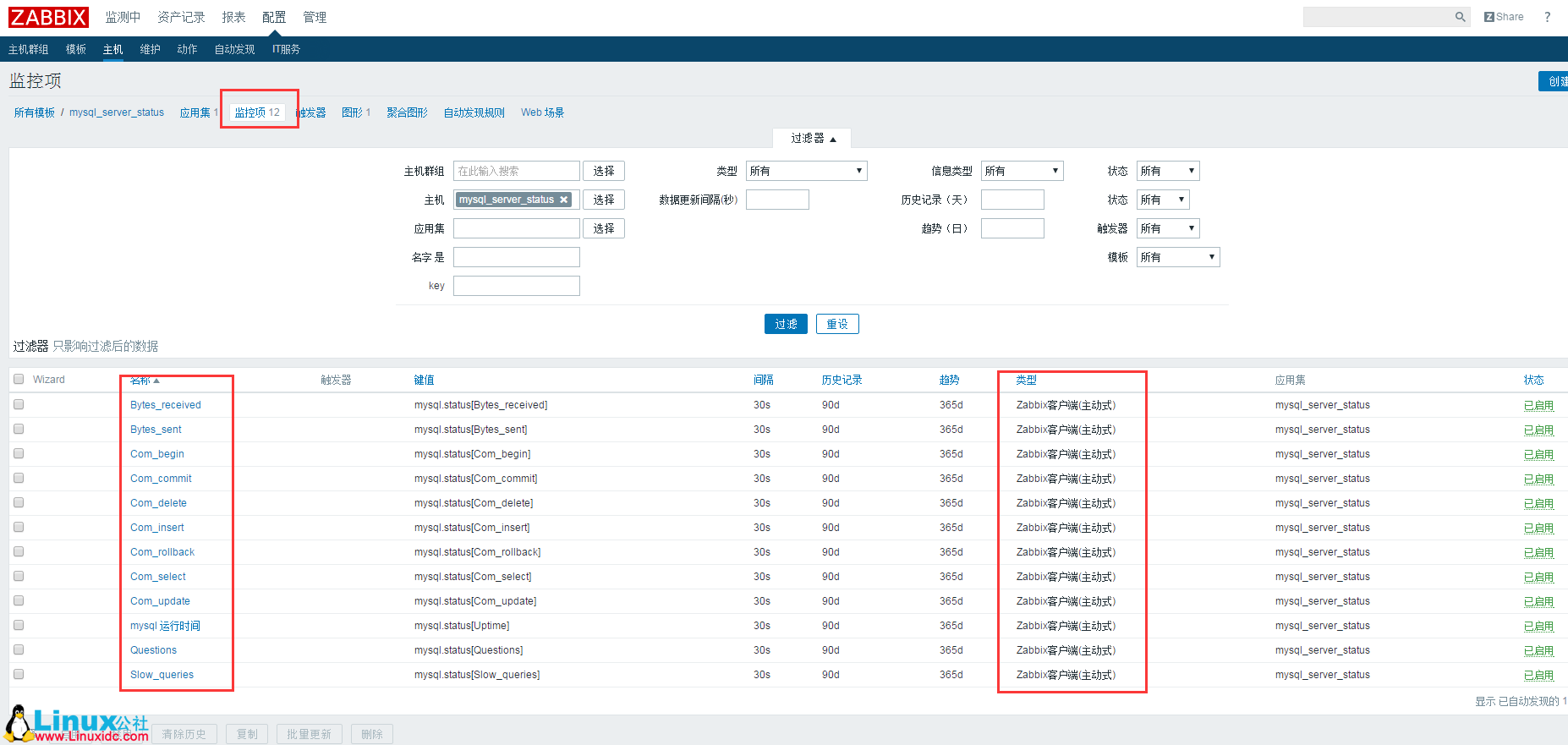Check the Com_rollback row checkbox
Image resolution: width=1568 pixels, height=745 pixels.
[x=19, y=551]
